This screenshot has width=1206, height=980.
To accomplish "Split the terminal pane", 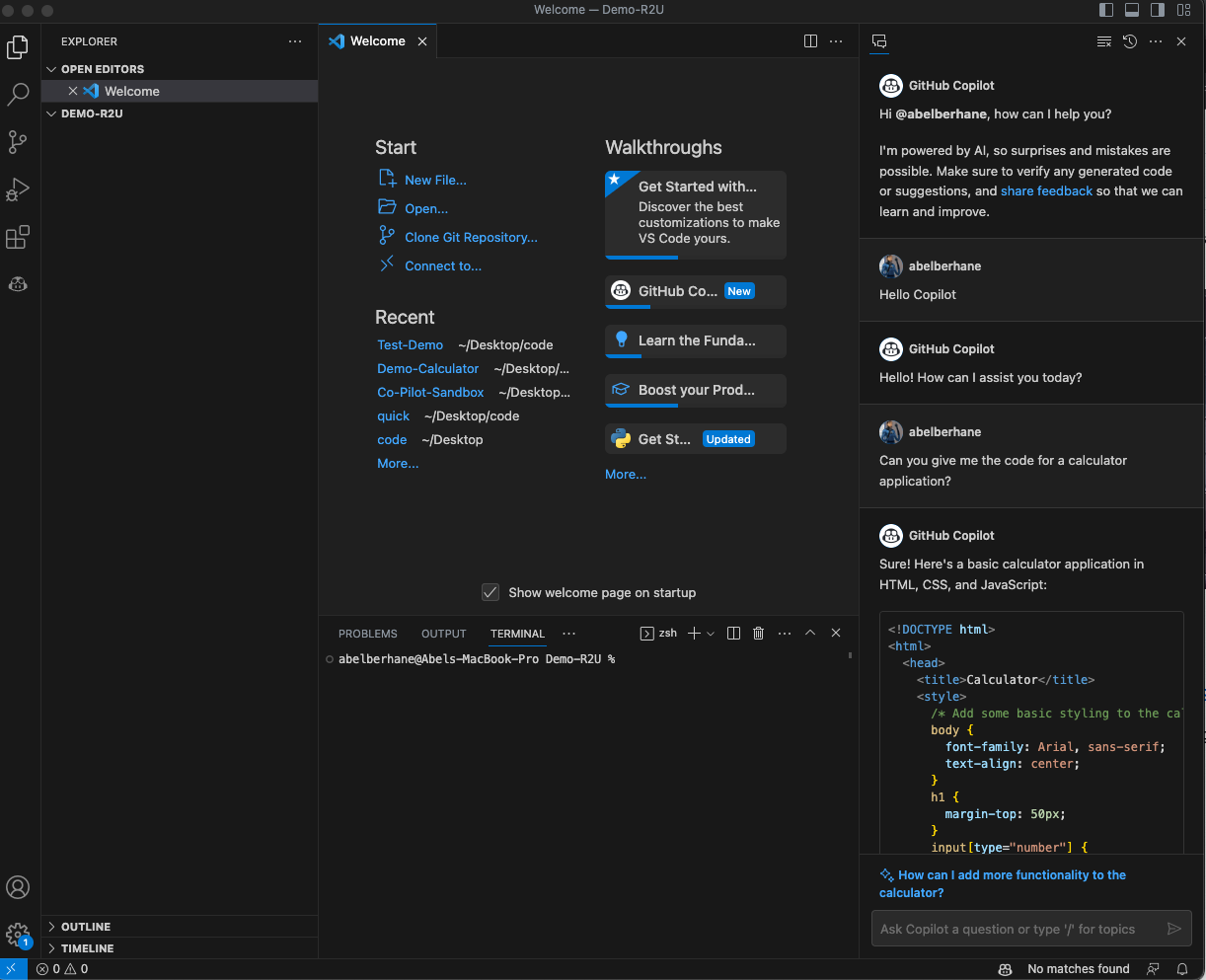I will pos(733,634).
